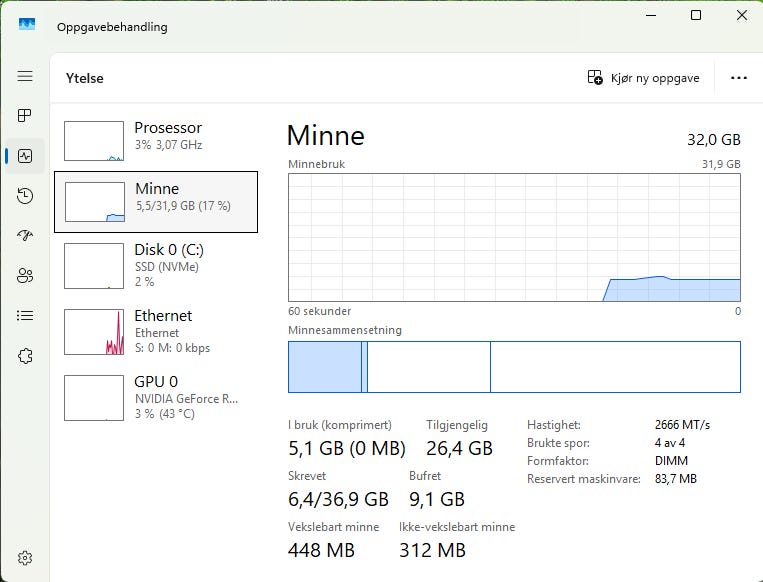Click the in-use segment of Minnesammensetning bar

[325, 367]
